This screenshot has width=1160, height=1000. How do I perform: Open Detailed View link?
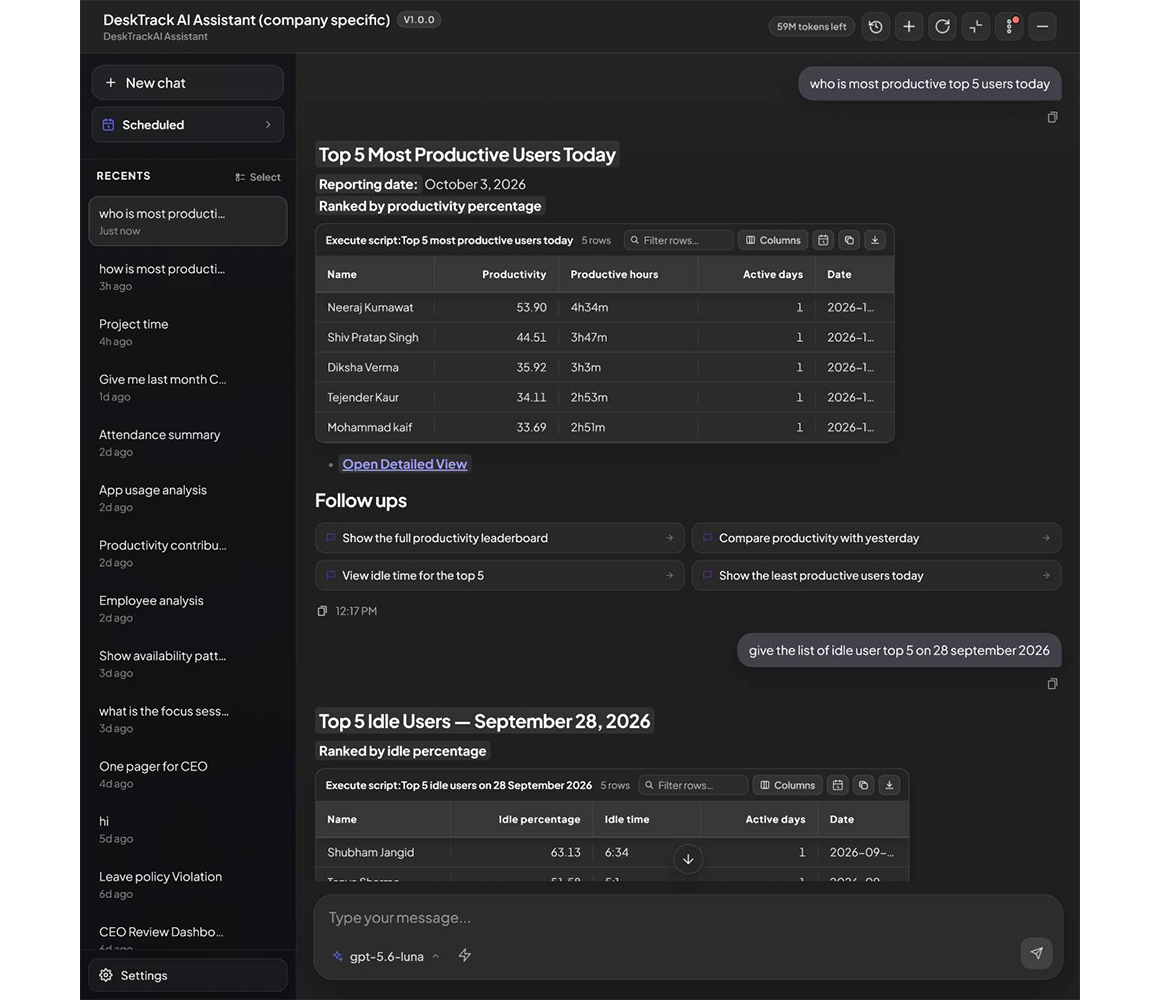[x=405, y=464]
